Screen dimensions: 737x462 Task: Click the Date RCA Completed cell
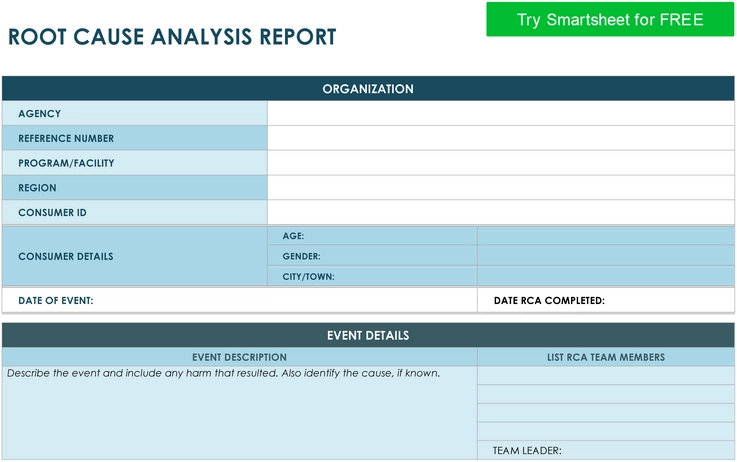(x=606, y=300)
